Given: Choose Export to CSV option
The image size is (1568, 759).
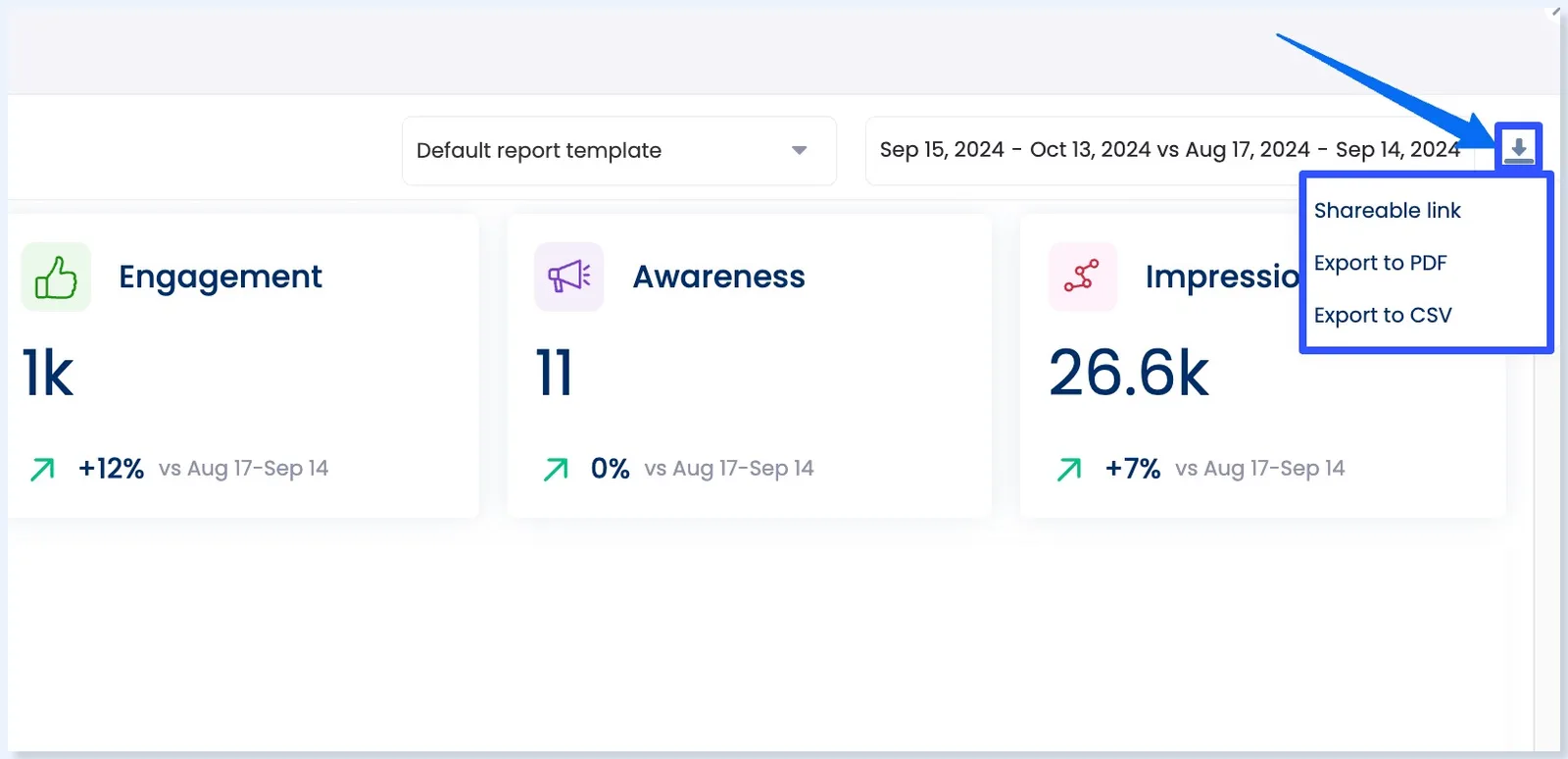Looking at the screenshot, I should (x=1382, y=316).
